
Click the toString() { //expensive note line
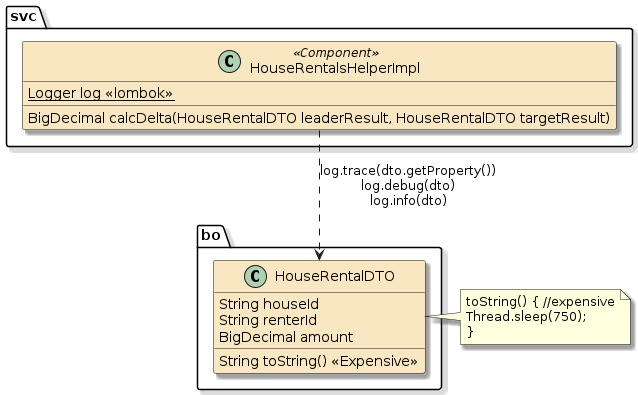coord(540,301)
